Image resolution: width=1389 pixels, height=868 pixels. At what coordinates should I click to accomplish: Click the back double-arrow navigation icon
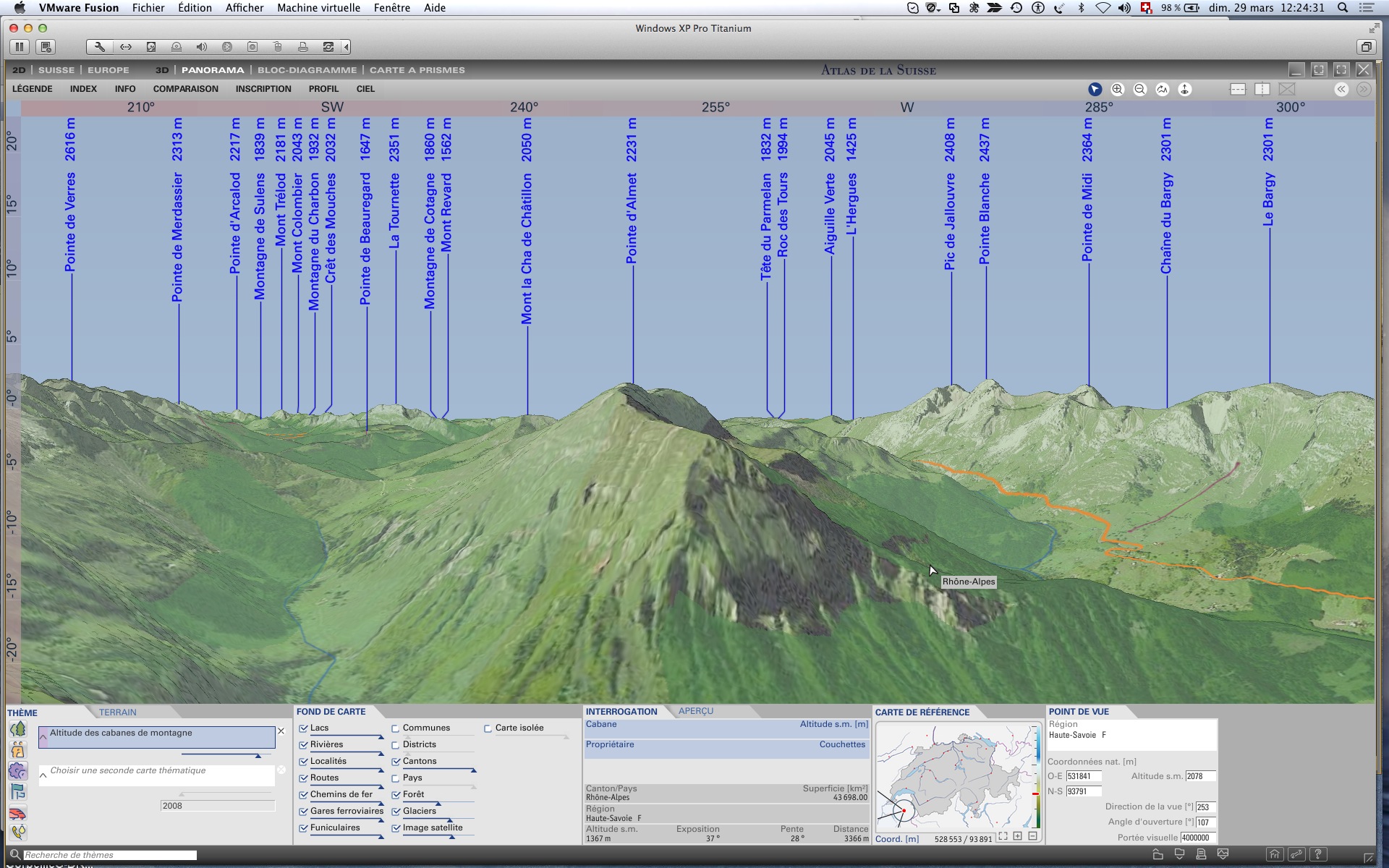point(1341,89)
